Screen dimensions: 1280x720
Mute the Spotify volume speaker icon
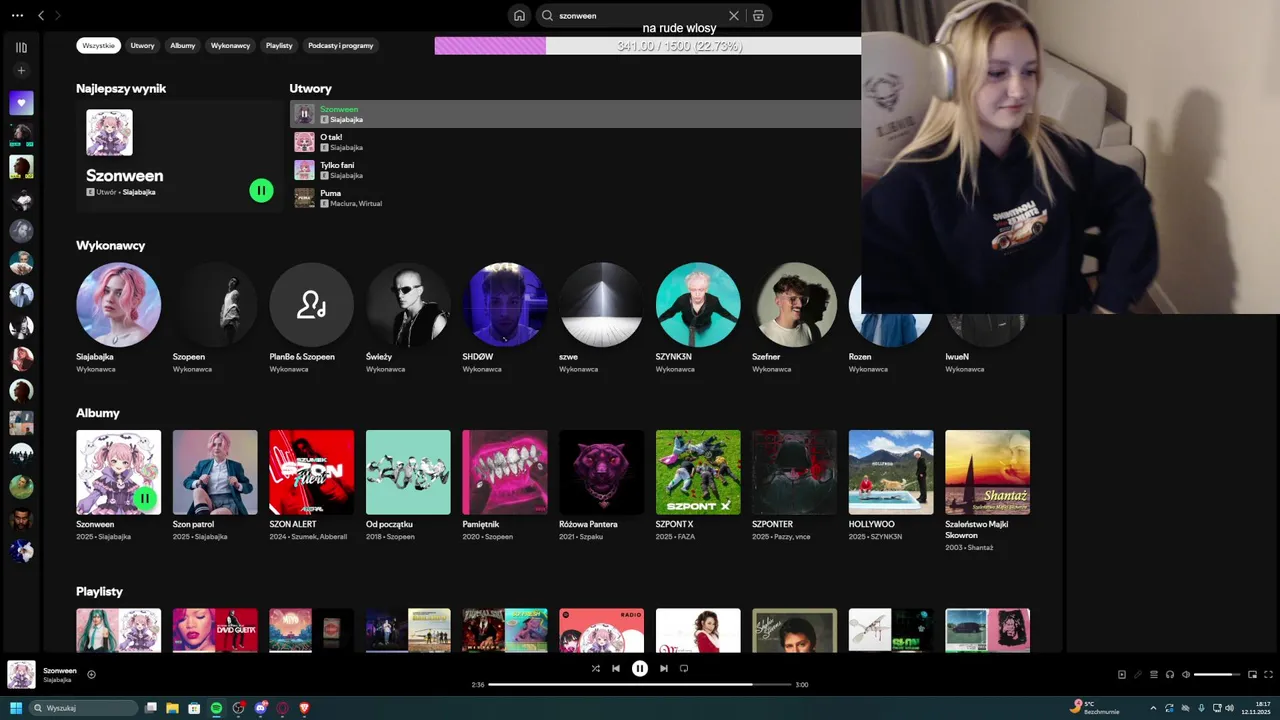click(x=1186, y=675)
